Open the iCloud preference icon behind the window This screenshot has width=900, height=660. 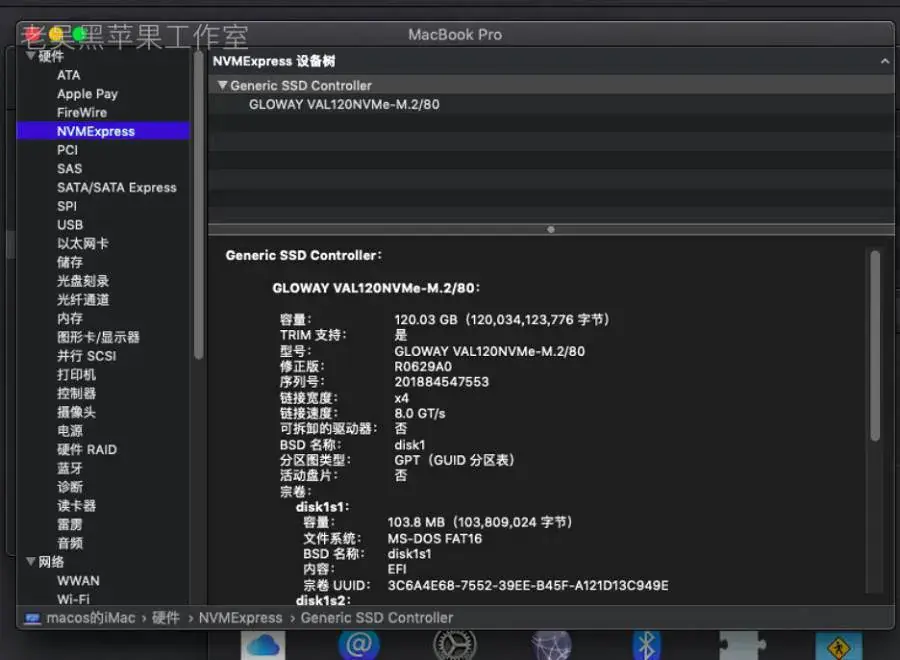(263, 646)
